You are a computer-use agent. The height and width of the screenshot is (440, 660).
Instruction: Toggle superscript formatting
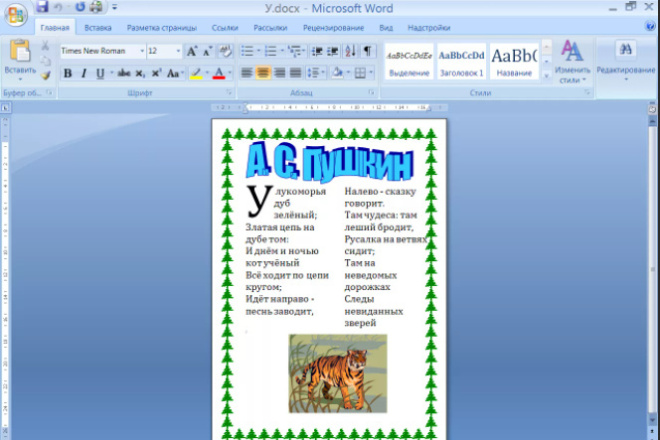[x=156, y=73]
